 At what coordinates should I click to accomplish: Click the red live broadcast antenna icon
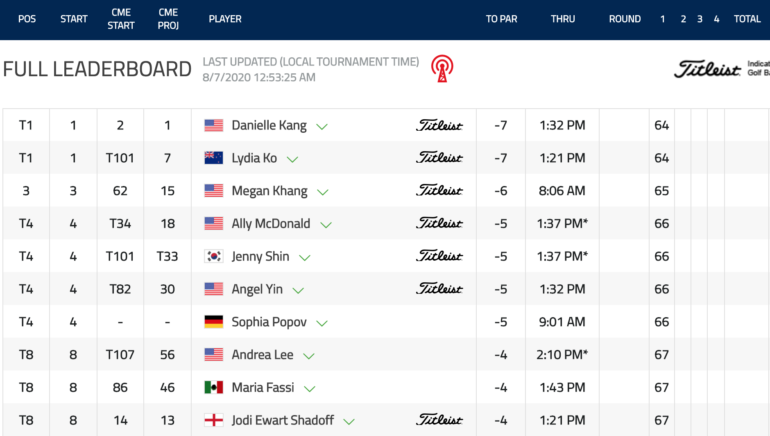442,68
